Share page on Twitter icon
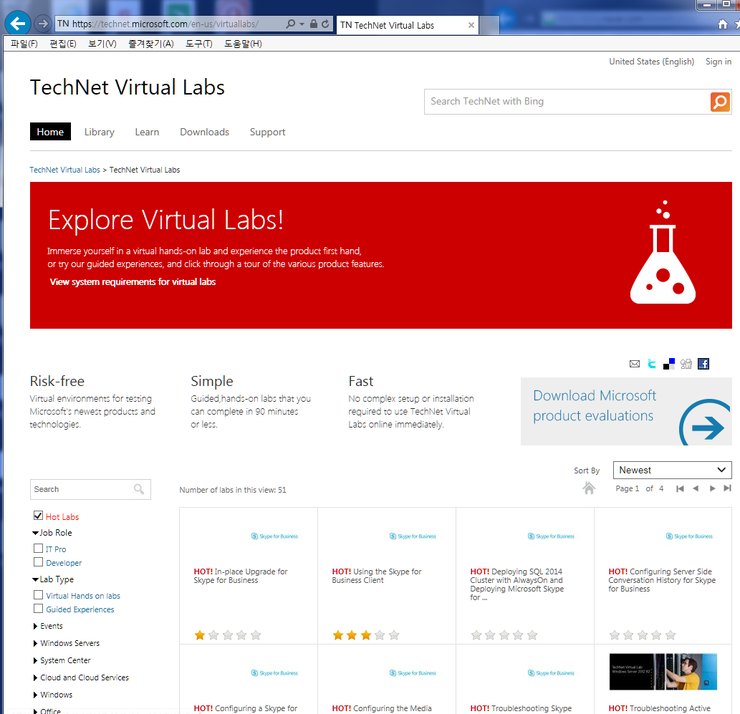740x714 pixels. point(652,363)
